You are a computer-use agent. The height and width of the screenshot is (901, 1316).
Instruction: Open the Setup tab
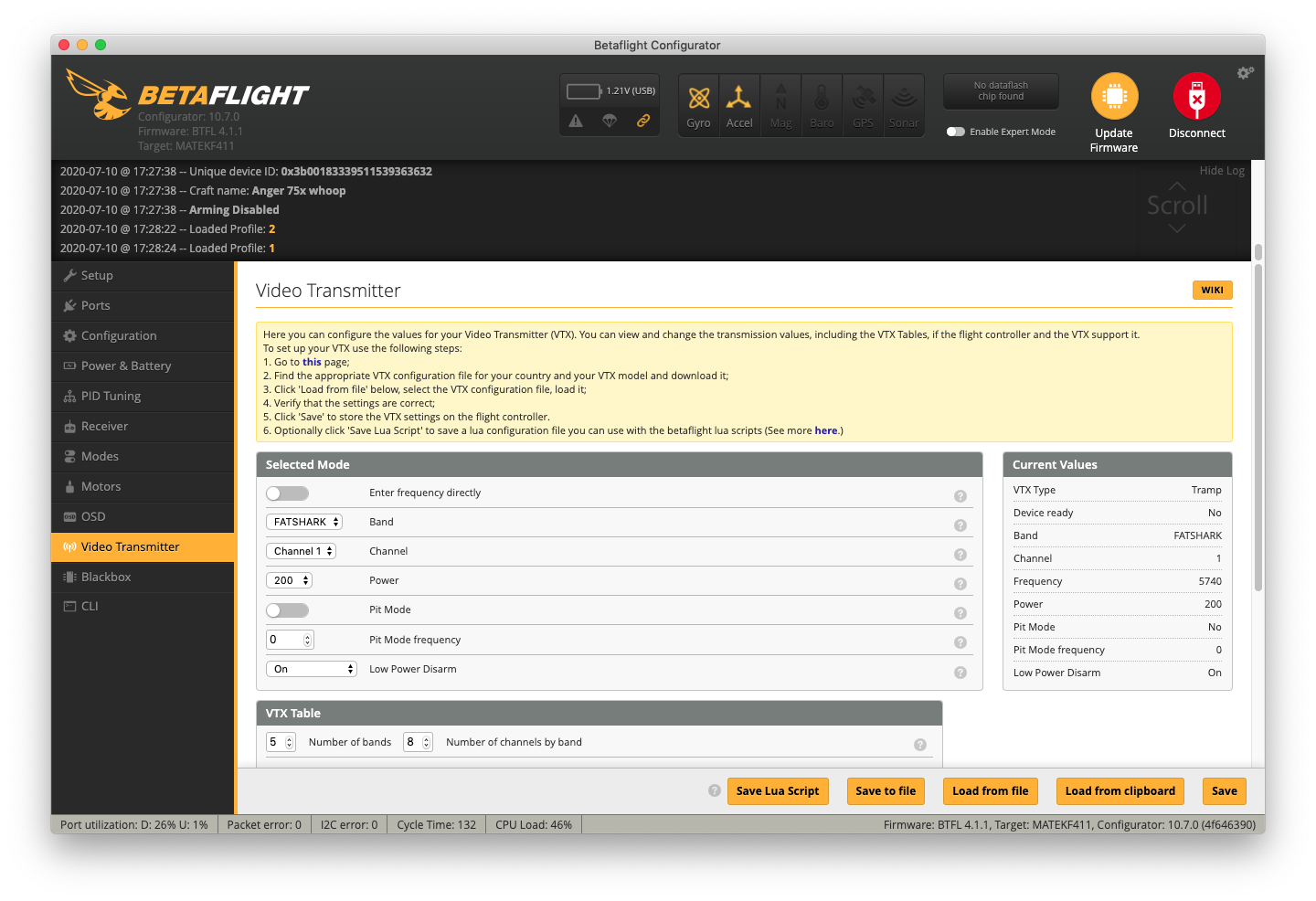pyautogui.click(x=143, y=275)
